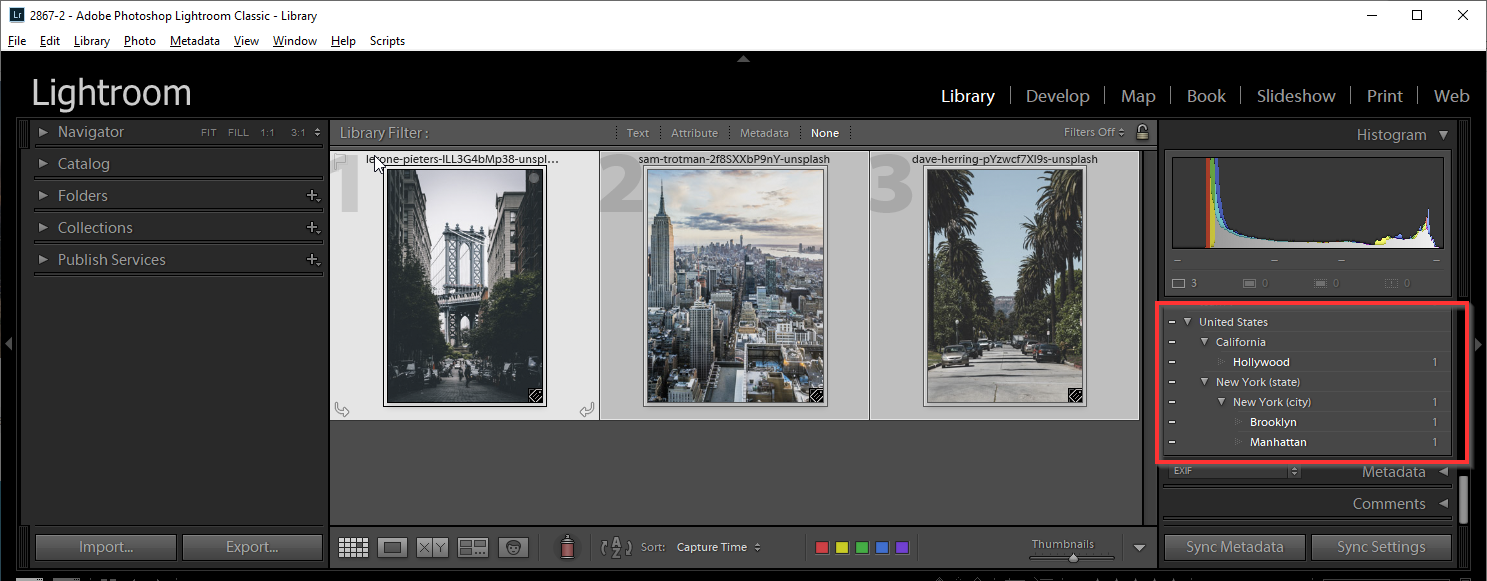1487x581 pixels.
Task: Apply the red color label swatch
Action: 822,547
